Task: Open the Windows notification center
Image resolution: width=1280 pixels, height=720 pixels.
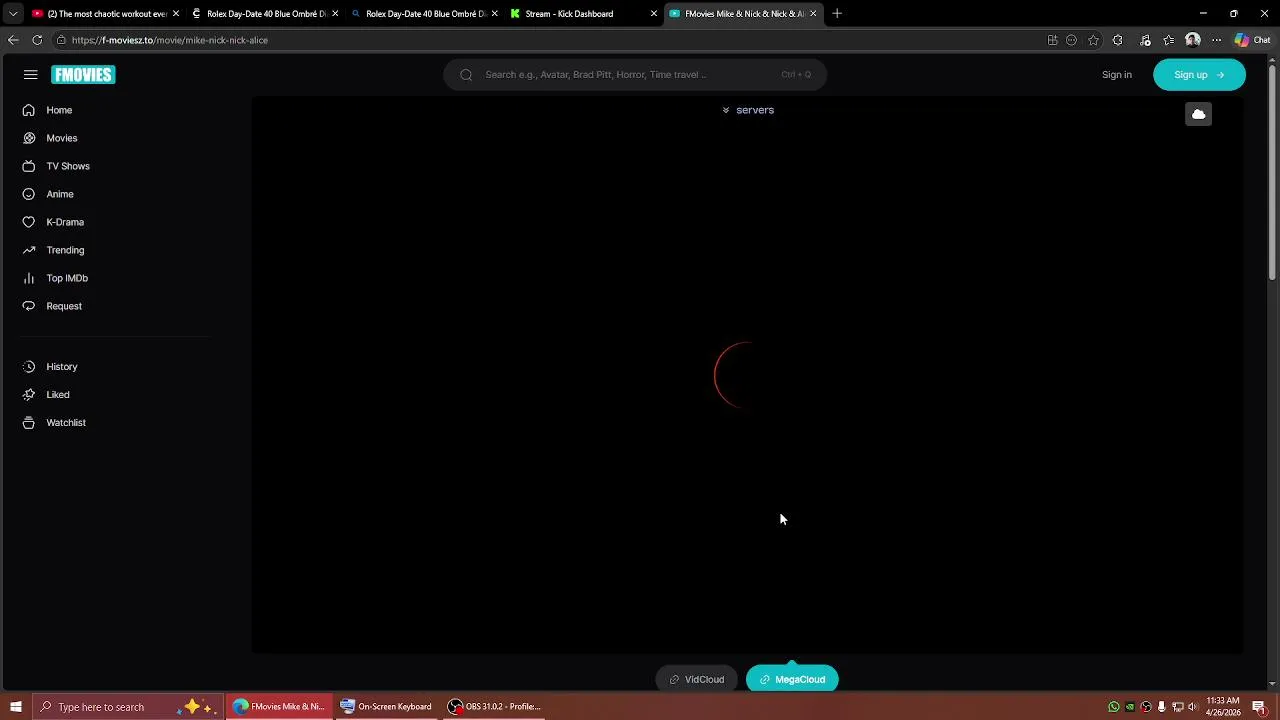Action: (x=1260, y=707)
